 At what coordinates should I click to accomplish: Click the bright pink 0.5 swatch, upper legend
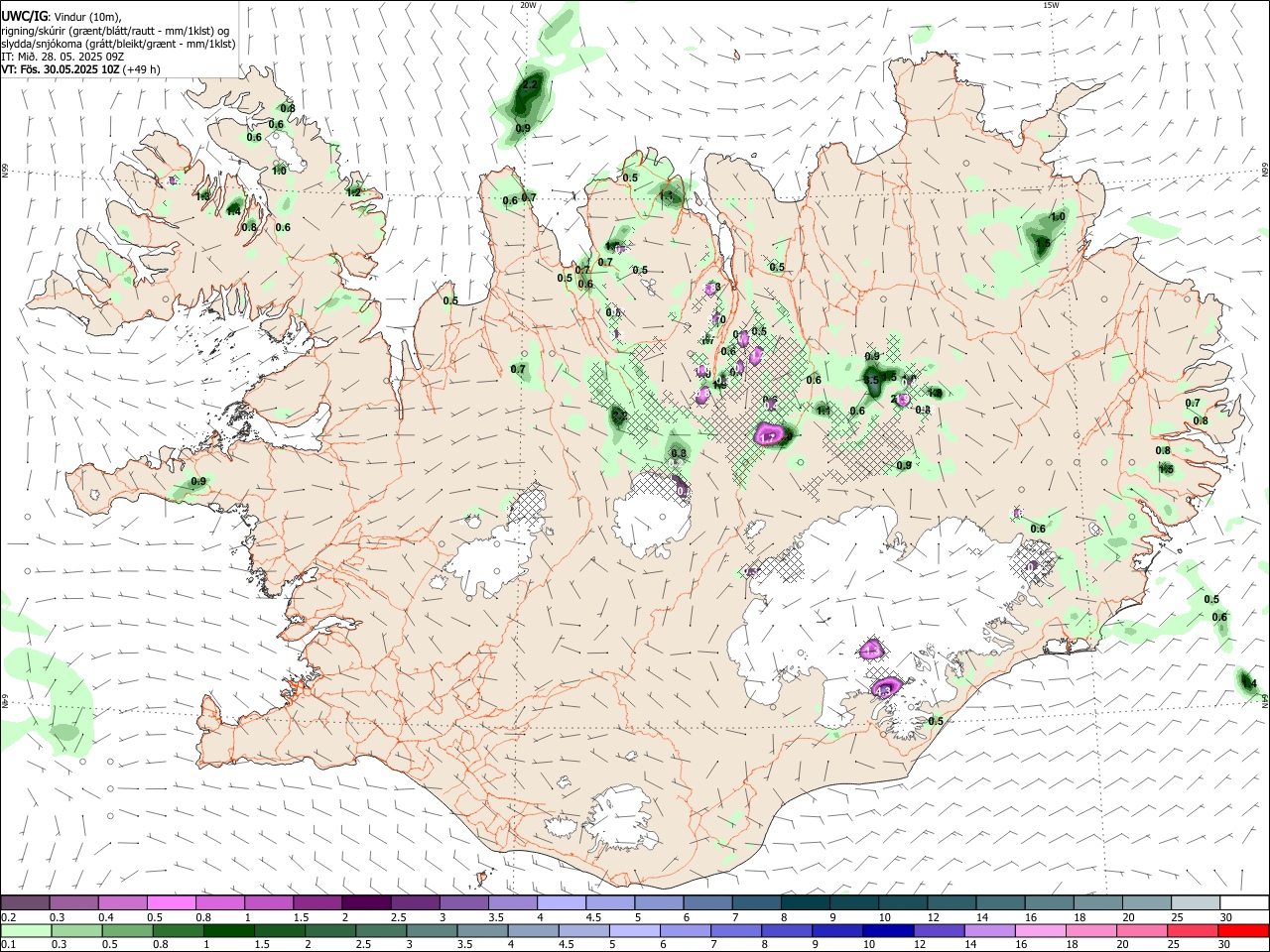coord(171,903)
